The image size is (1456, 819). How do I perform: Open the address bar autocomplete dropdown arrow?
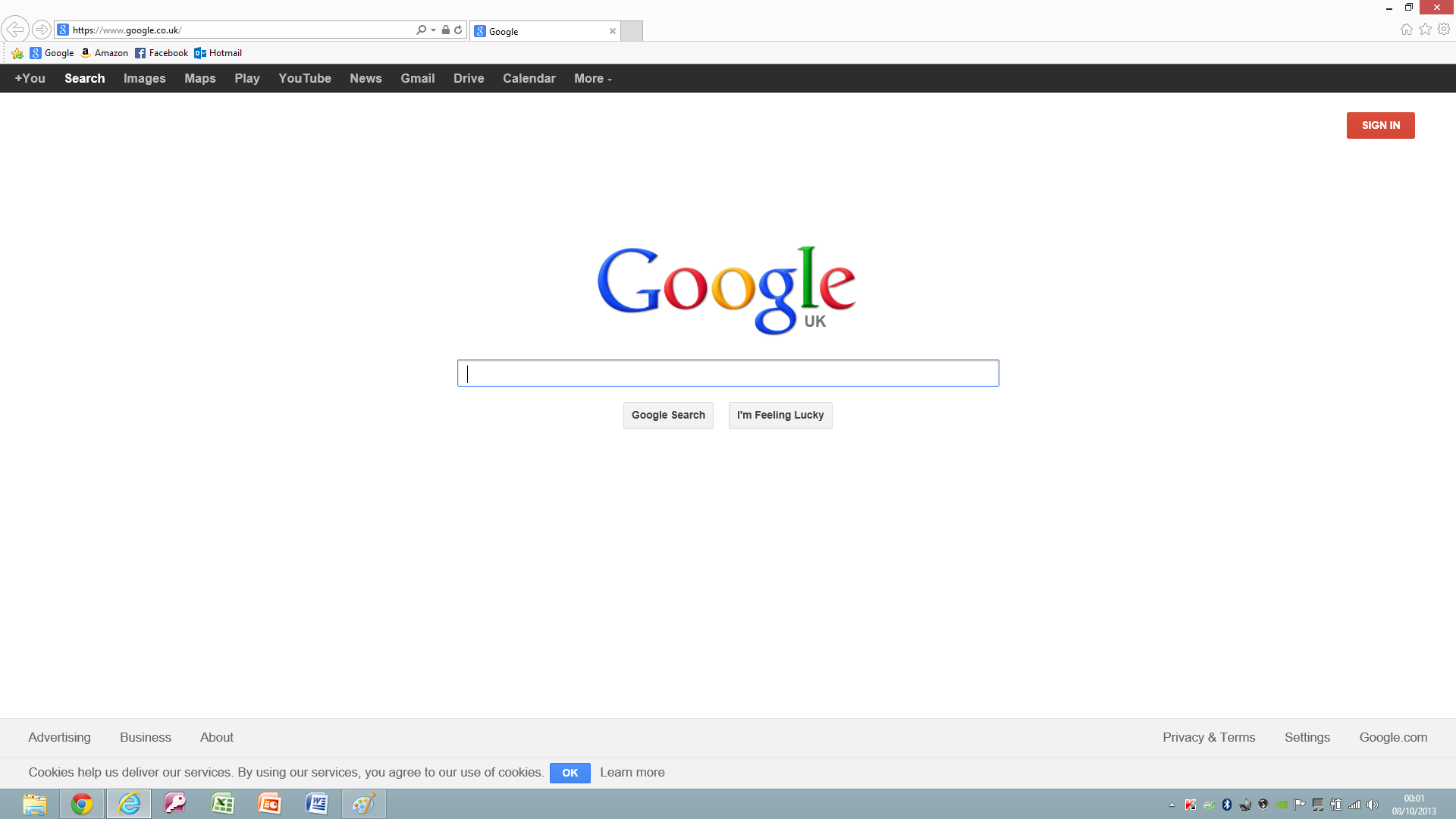tap(433, 30)
